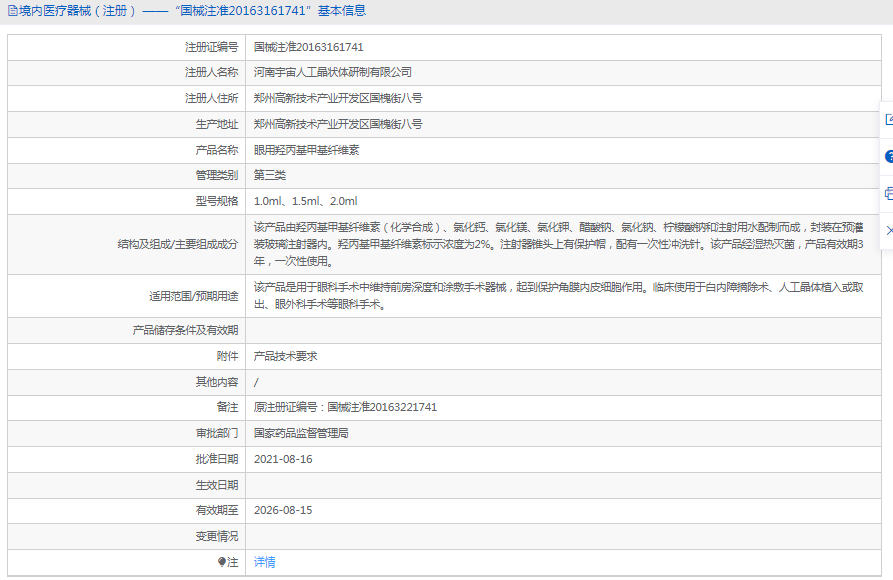Open the 详情 details link

point(264,562)
